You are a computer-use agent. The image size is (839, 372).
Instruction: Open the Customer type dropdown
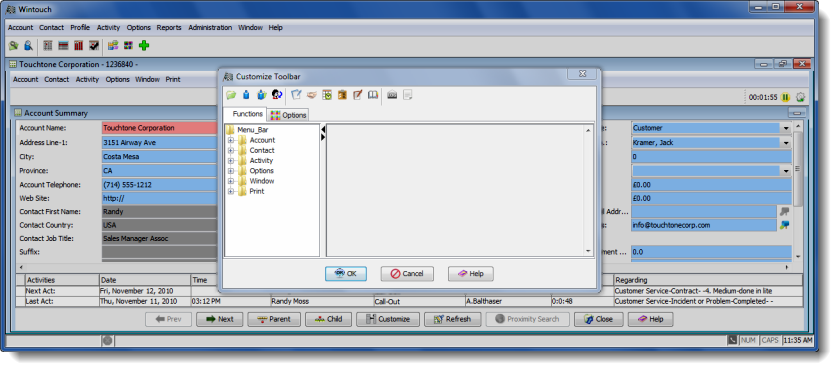tap(786, 128)
